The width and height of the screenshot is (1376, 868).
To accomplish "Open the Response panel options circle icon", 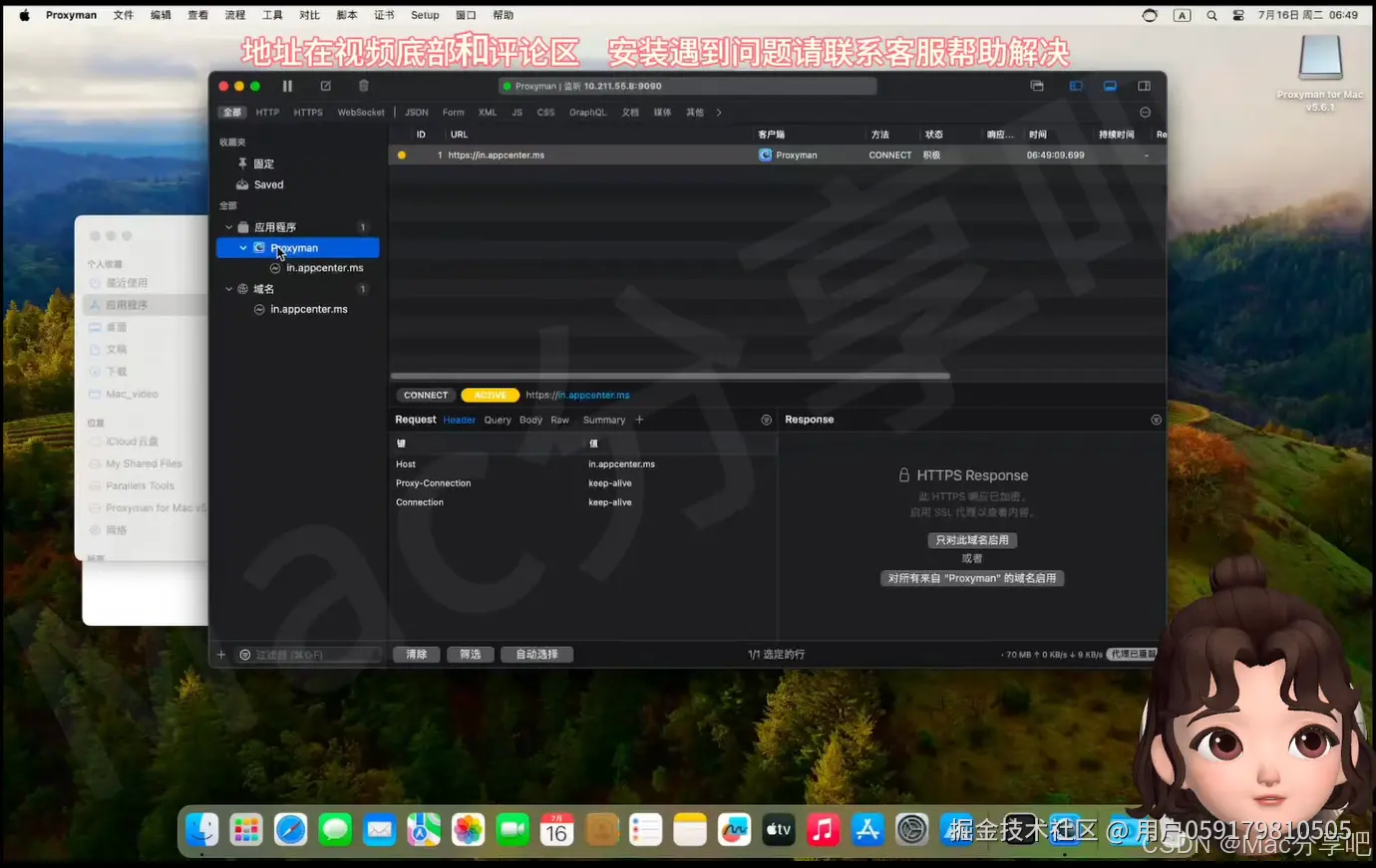I will pos(1156,421).
